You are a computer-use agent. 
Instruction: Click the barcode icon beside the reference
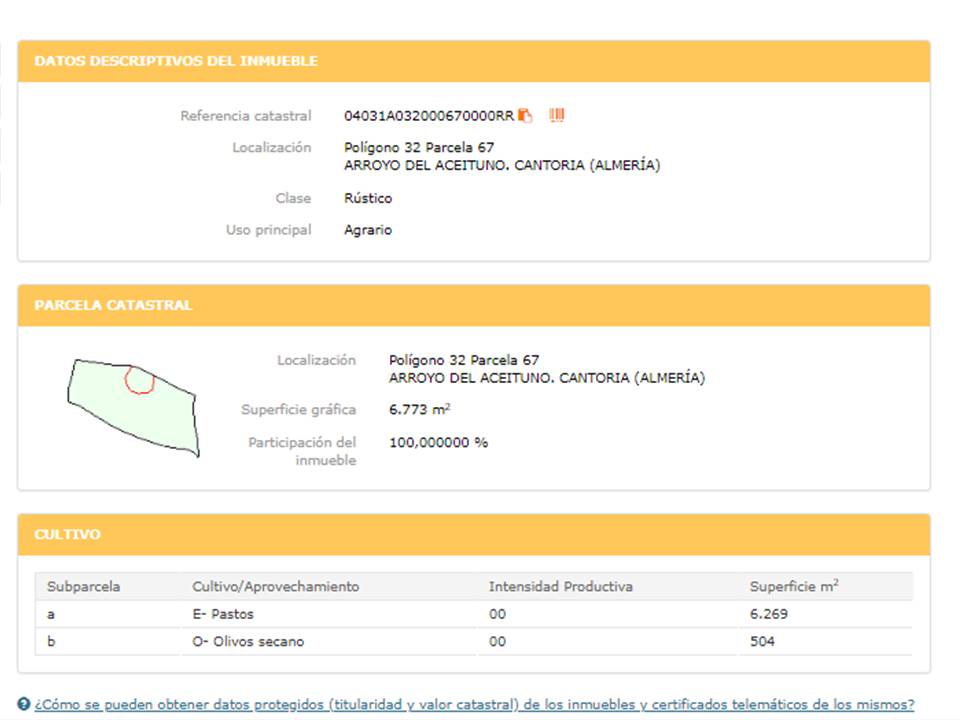[x=557, y=116]
